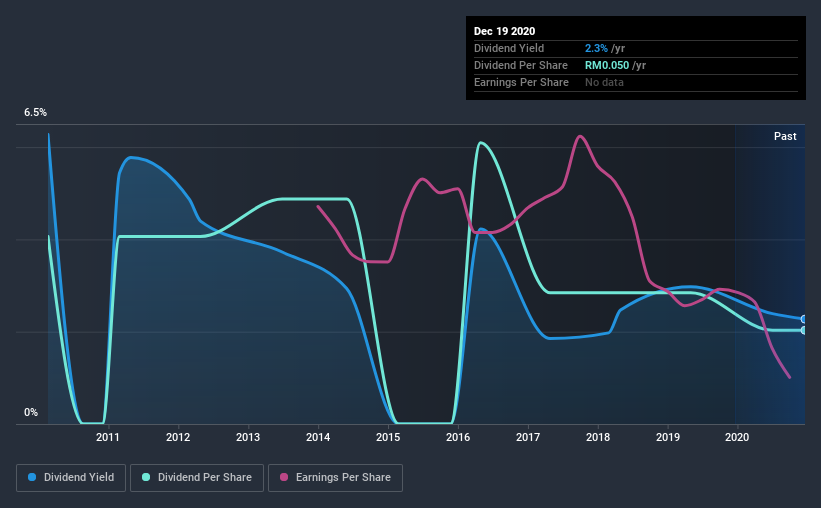Click the tooltip Dividend Per Share row label

pos(520,65)
